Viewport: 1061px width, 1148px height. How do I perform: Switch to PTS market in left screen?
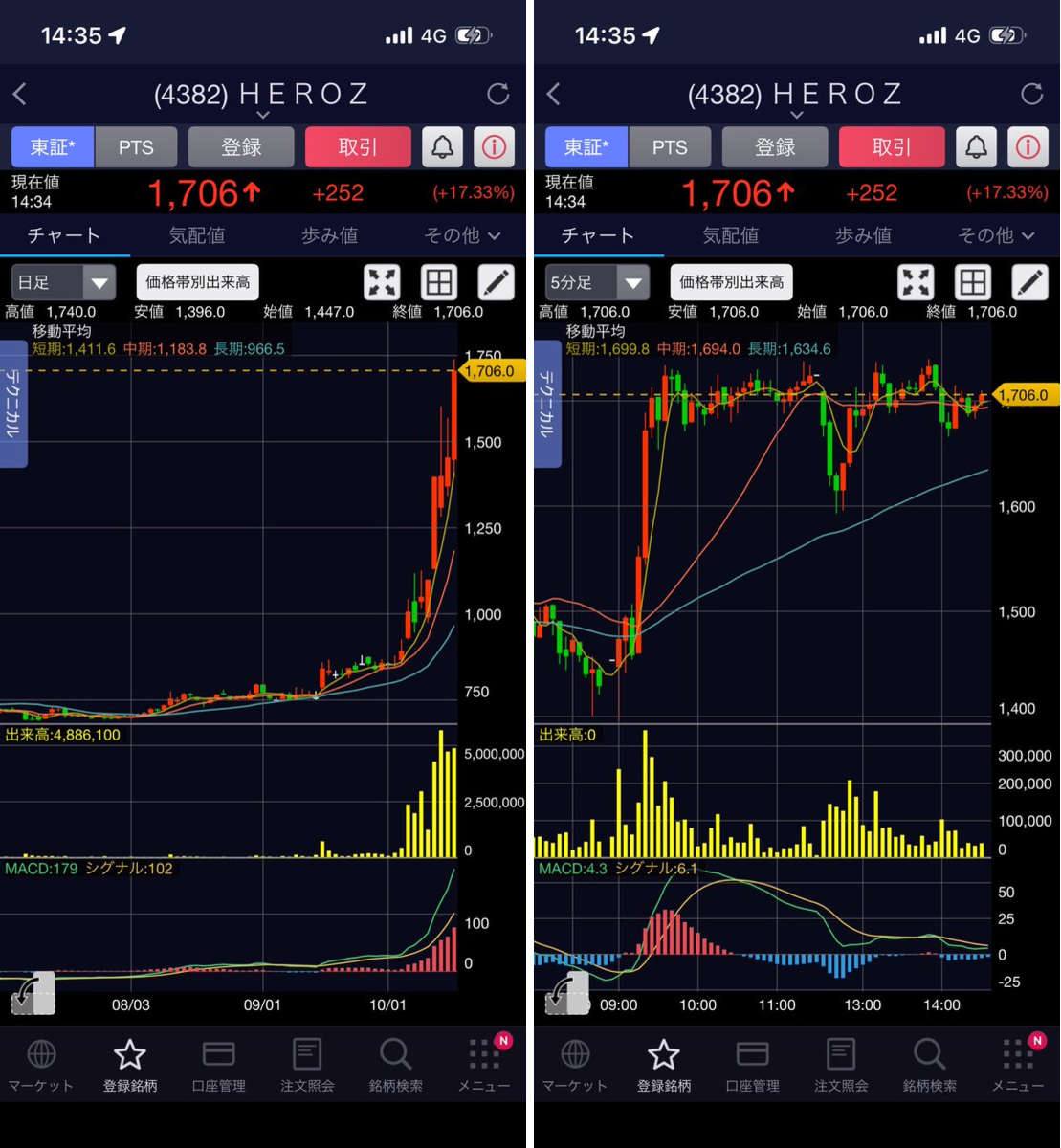[x=136, y=147]
